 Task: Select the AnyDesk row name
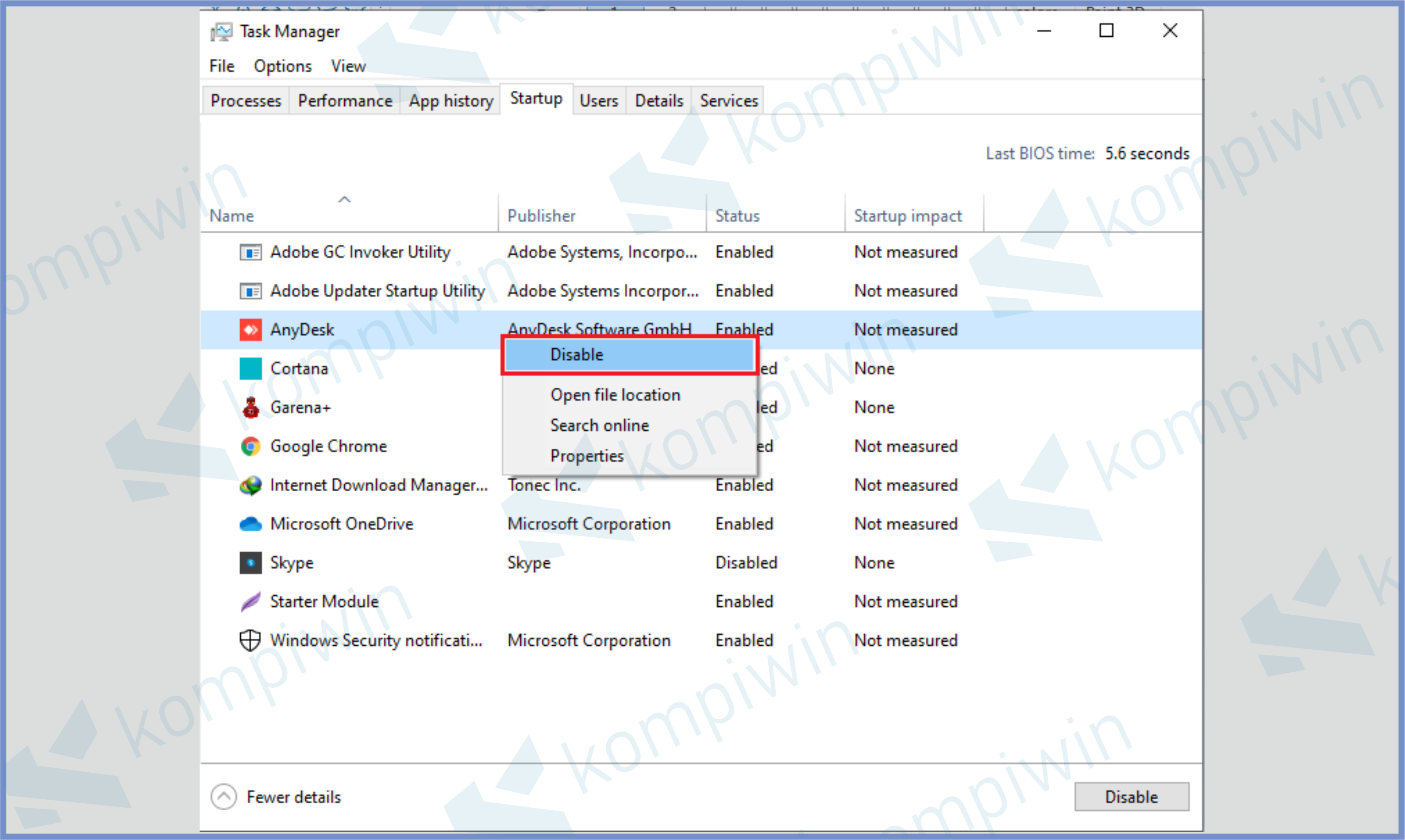[302, 330]
